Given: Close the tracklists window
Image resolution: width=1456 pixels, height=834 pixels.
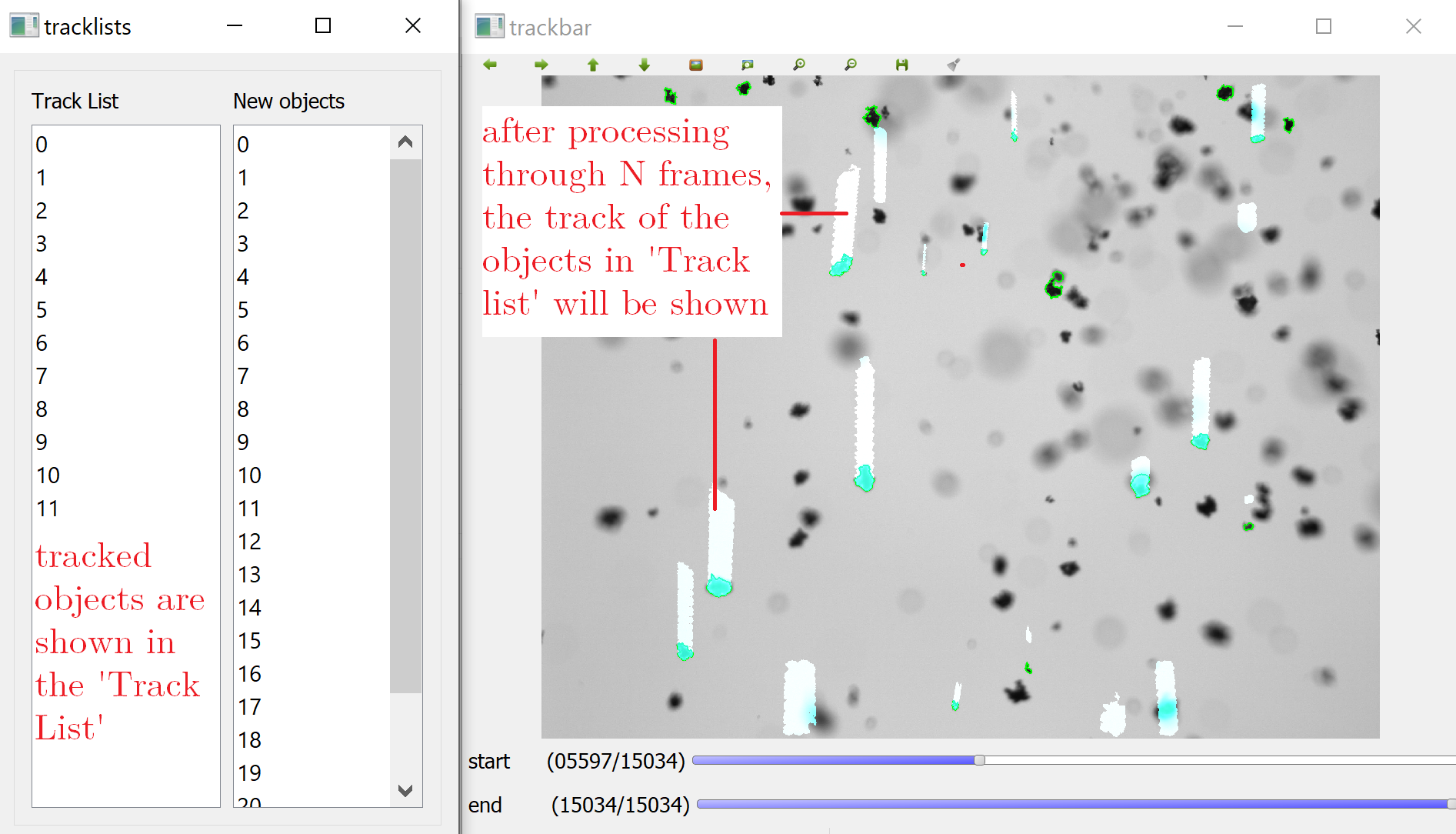Looking at the screenshot, I should [x=413, y=26].
